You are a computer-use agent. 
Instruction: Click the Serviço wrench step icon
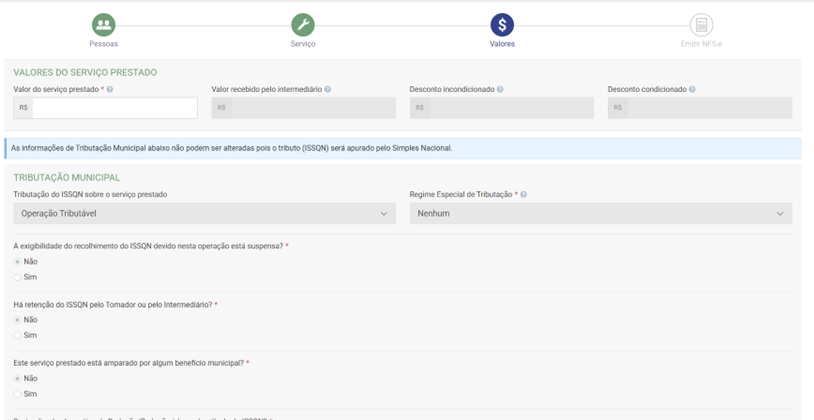[x=302, y=24]
